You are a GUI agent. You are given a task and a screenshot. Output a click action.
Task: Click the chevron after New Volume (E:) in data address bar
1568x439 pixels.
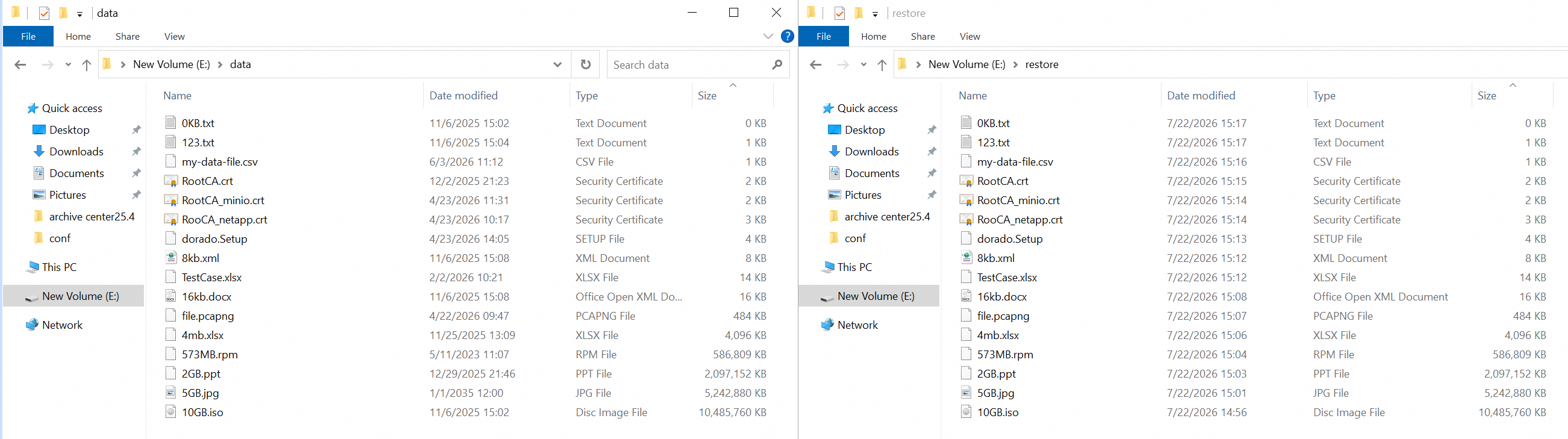[x=220, y=64]
